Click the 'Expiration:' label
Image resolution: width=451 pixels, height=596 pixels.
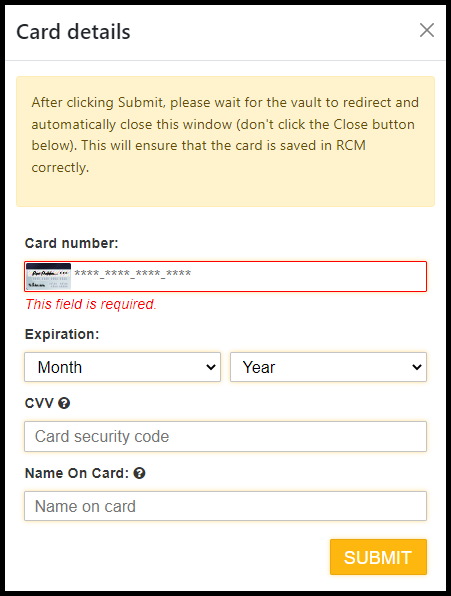62,334
